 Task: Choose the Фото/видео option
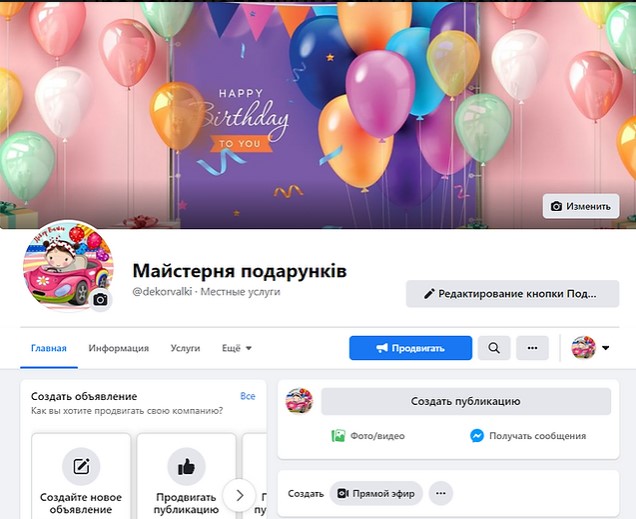[x=368, y=436]
